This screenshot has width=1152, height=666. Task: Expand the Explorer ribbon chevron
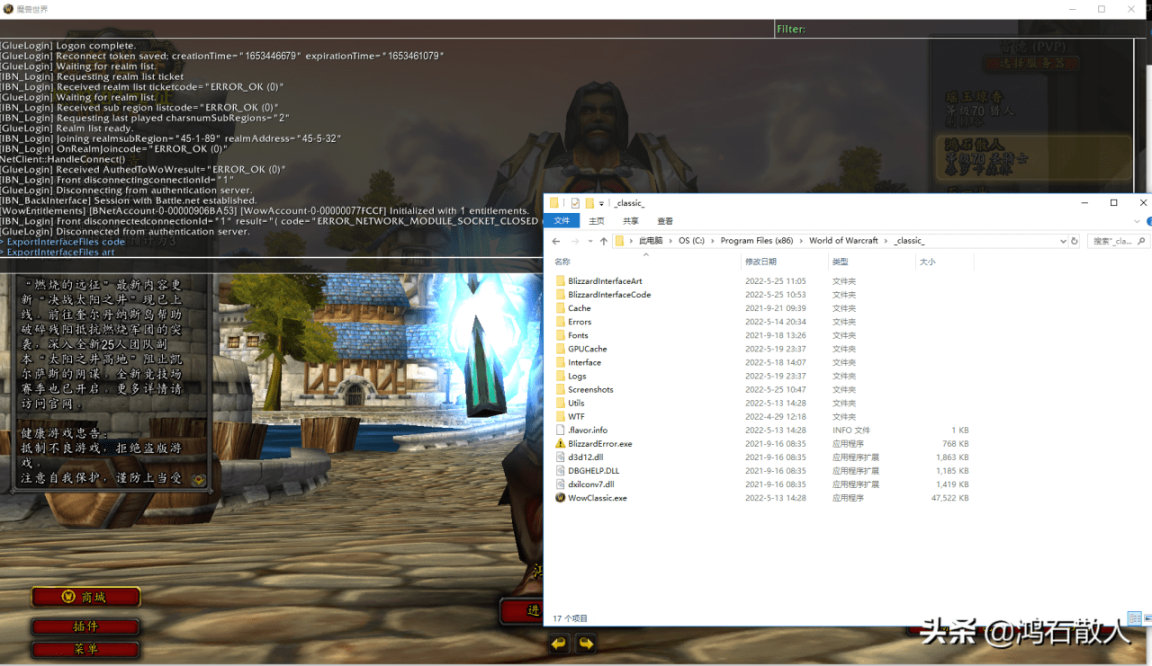(1137, 221)
